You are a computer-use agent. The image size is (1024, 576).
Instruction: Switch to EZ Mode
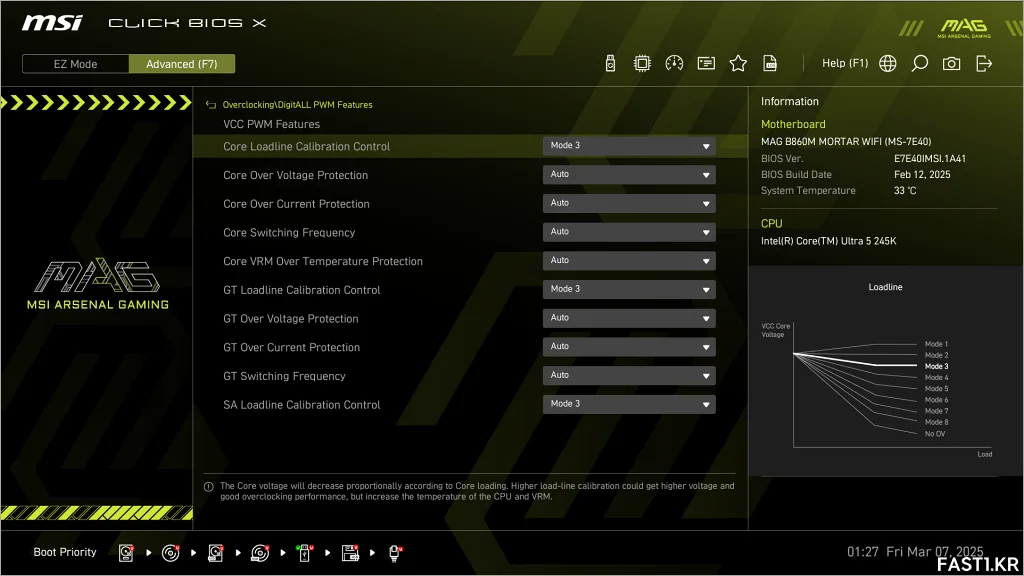75,64
